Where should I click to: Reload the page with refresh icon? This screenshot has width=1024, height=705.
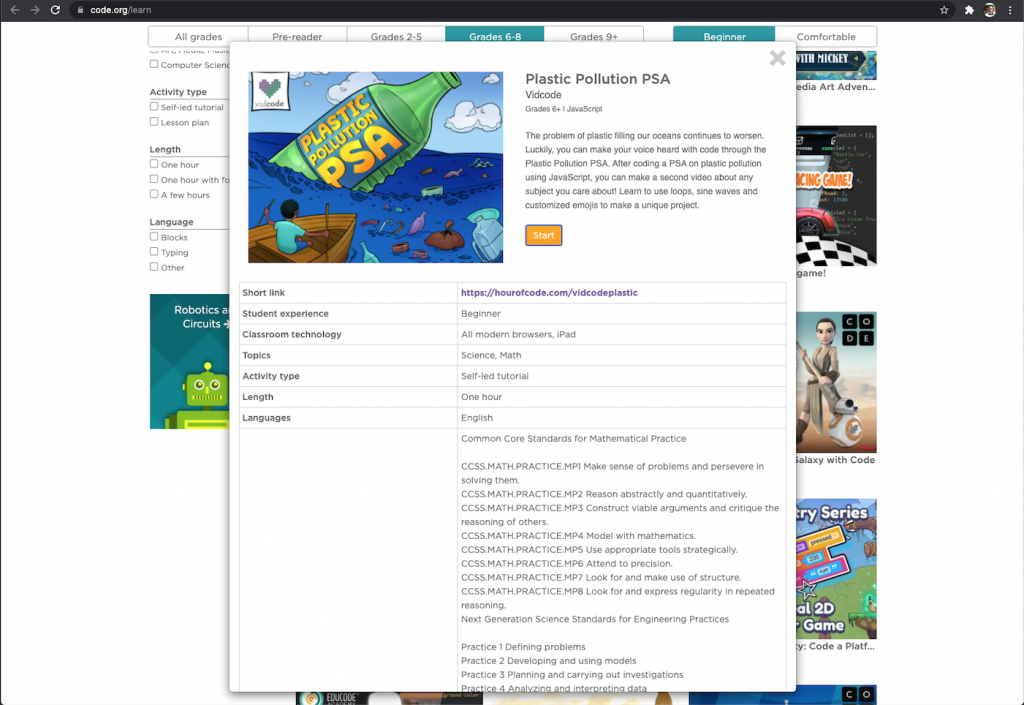tap(56, 10)
